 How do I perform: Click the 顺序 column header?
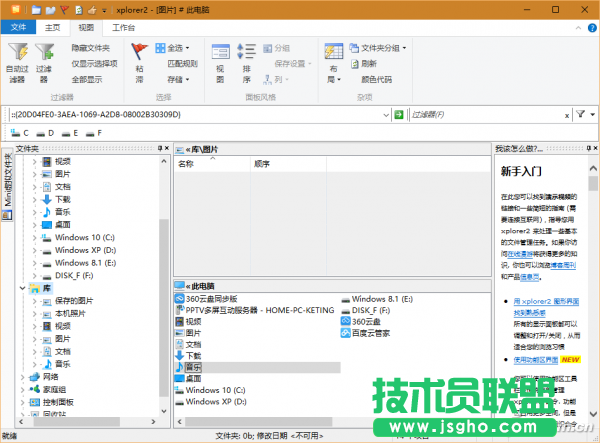pyautogui.click(x=289, y=164)
